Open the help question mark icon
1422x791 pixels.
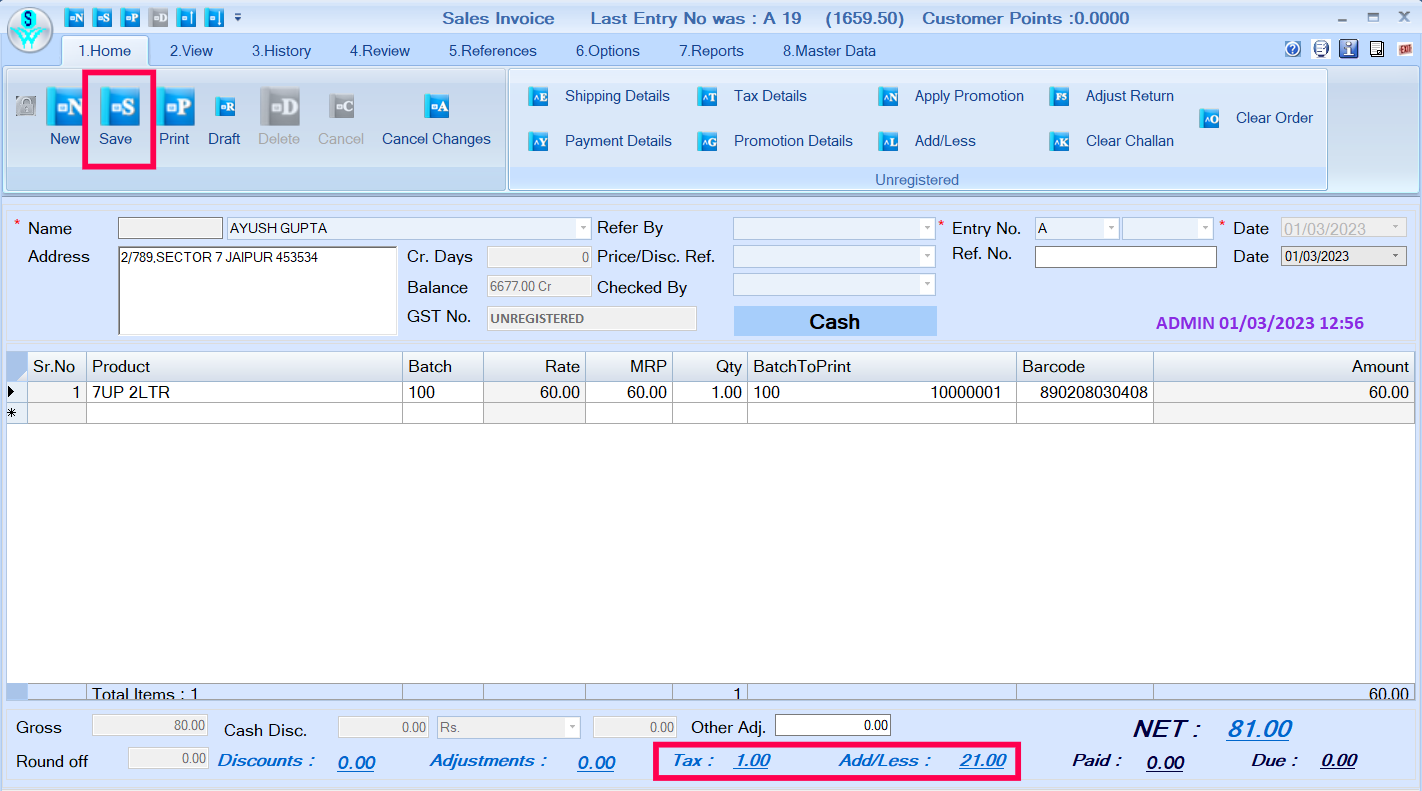point(1293,49)
